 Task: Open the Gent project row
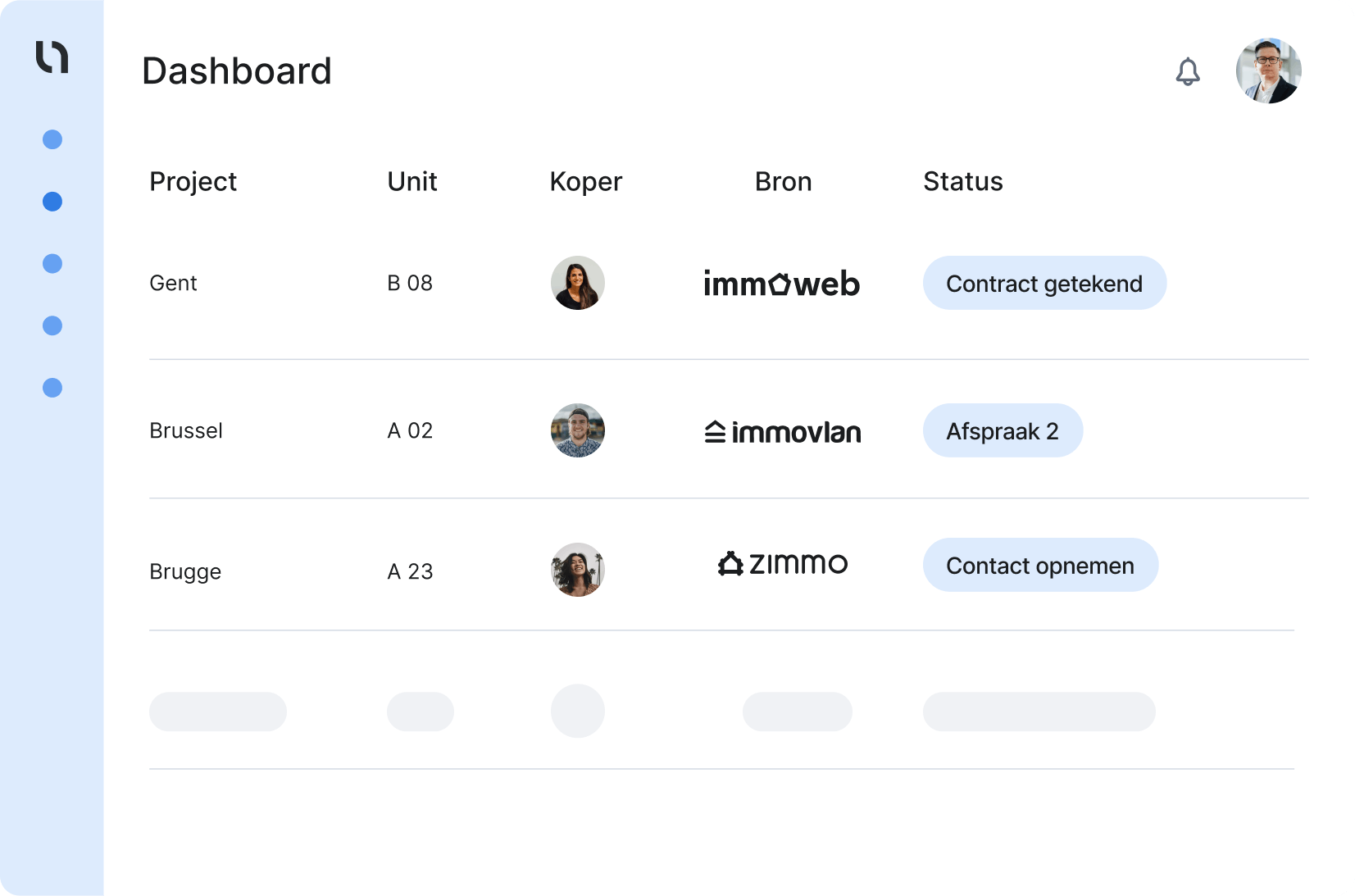pos(173,284)
